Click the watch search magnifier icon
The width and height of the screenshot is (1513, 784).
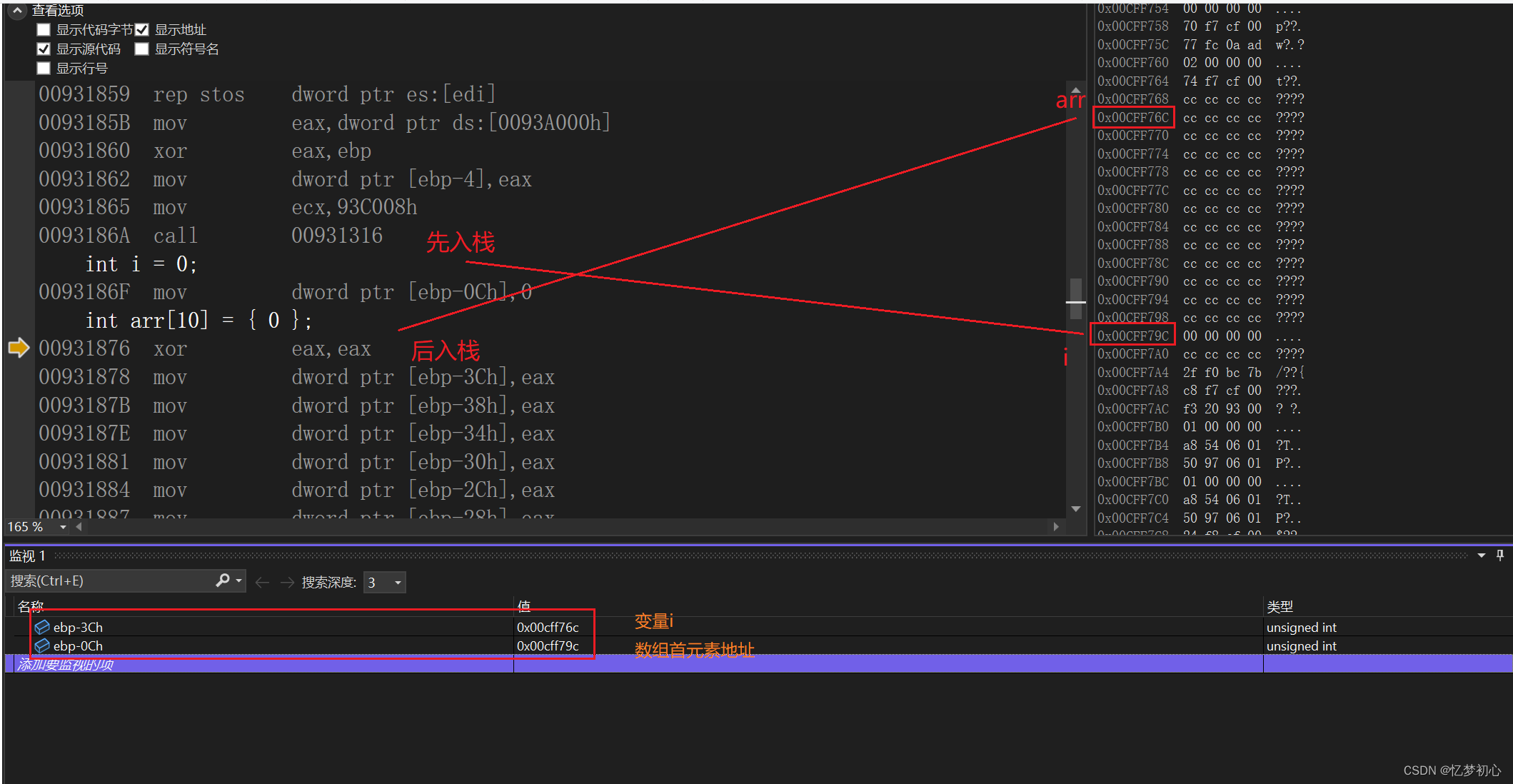[223, 581]
